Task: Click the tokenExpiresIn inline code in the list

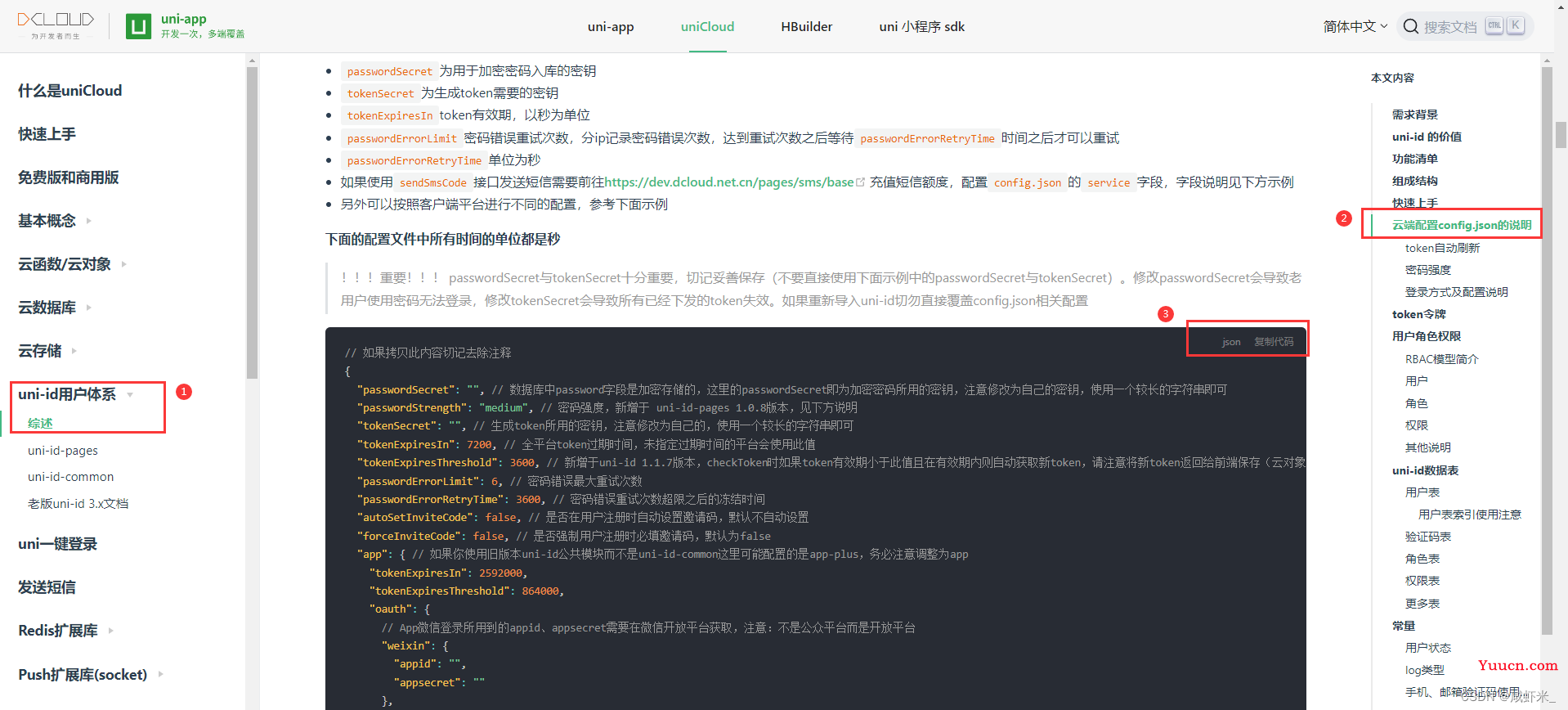Action: [x=390, y=115]
